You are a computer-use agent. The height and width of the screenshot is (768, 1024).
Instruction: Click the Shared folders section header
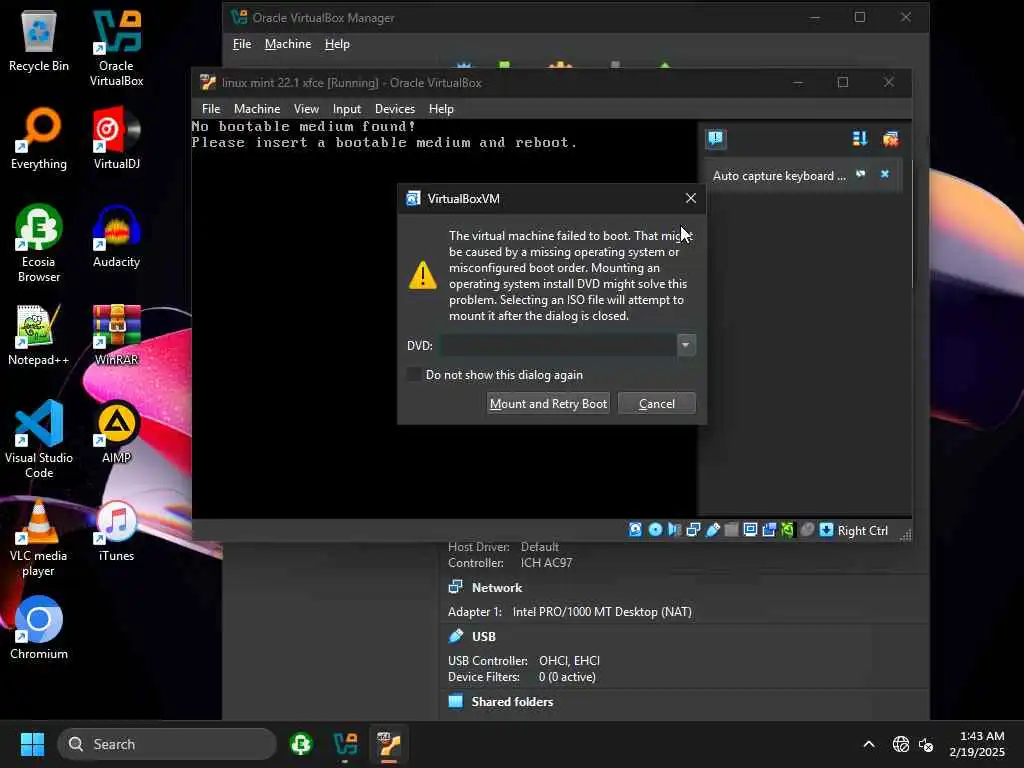click(513, 702)
